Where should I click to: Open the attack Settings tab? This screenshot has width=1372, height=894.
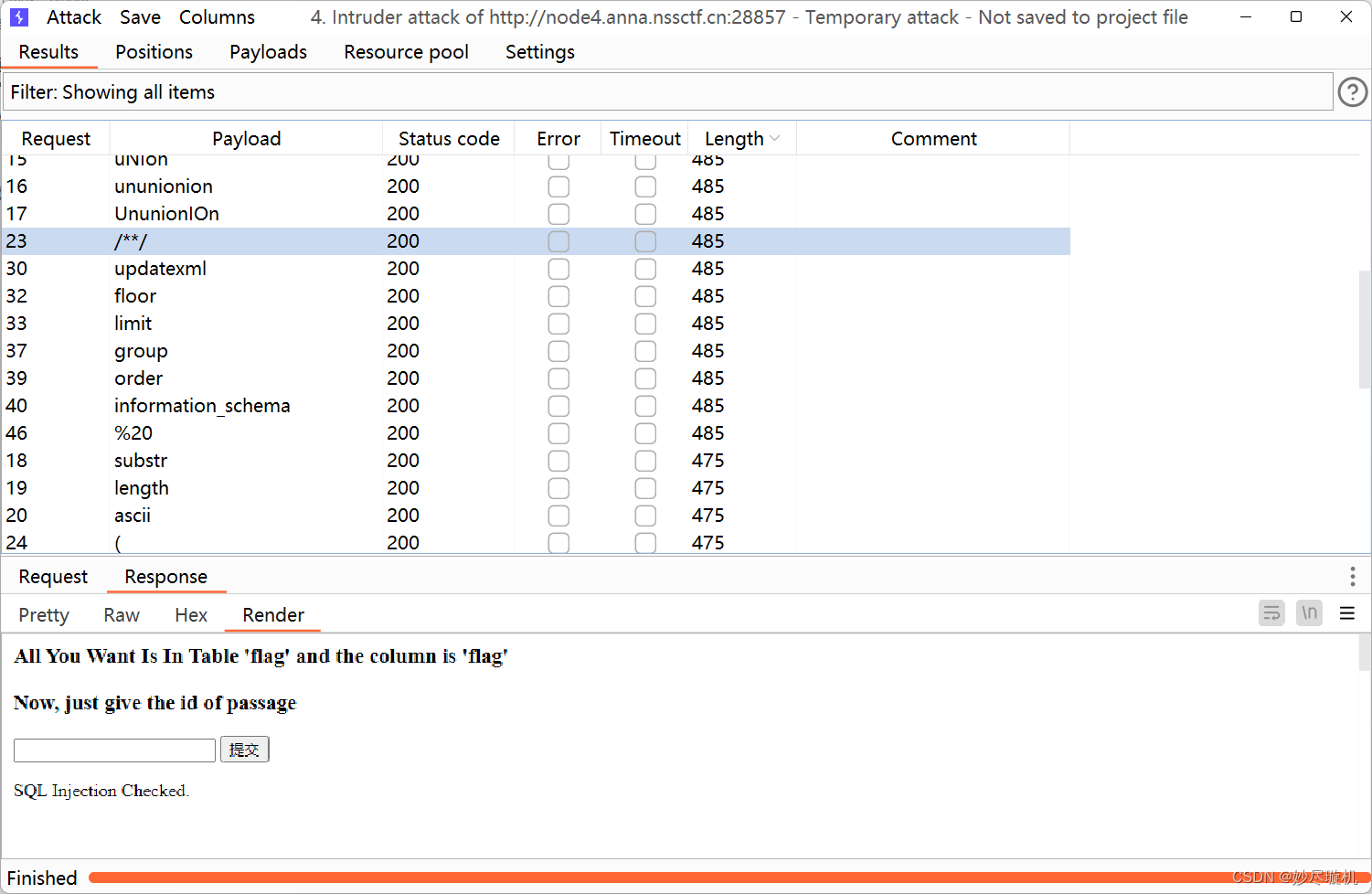click(539, 52)
